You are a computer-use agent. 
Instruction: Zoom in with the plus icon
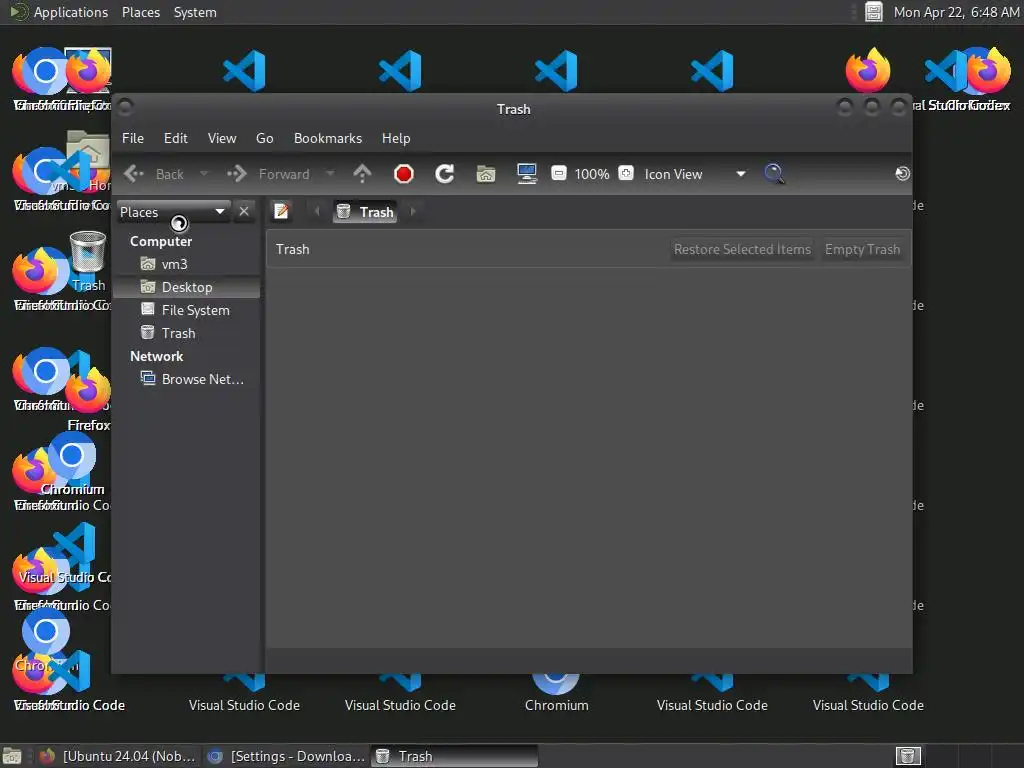pyautogui.click(x=626, y=174)
